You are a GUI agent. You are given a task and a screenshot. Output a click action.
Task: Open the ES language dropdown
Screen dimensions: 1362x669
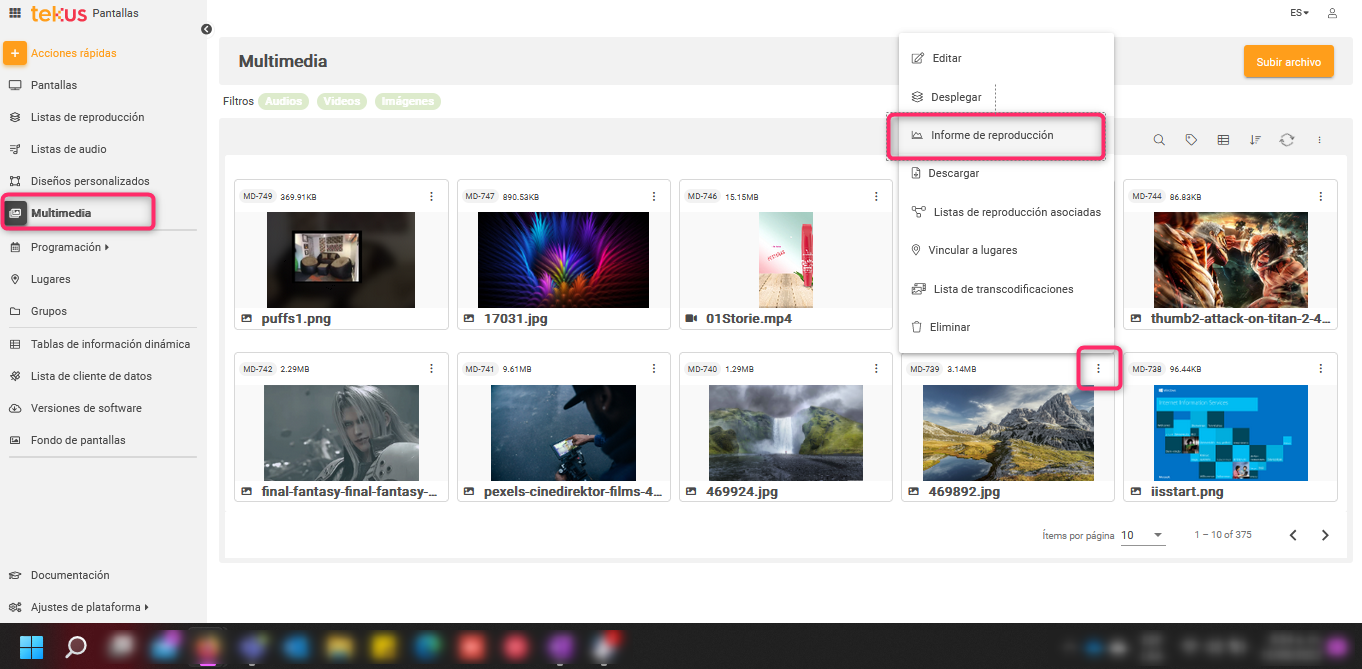1299,13
